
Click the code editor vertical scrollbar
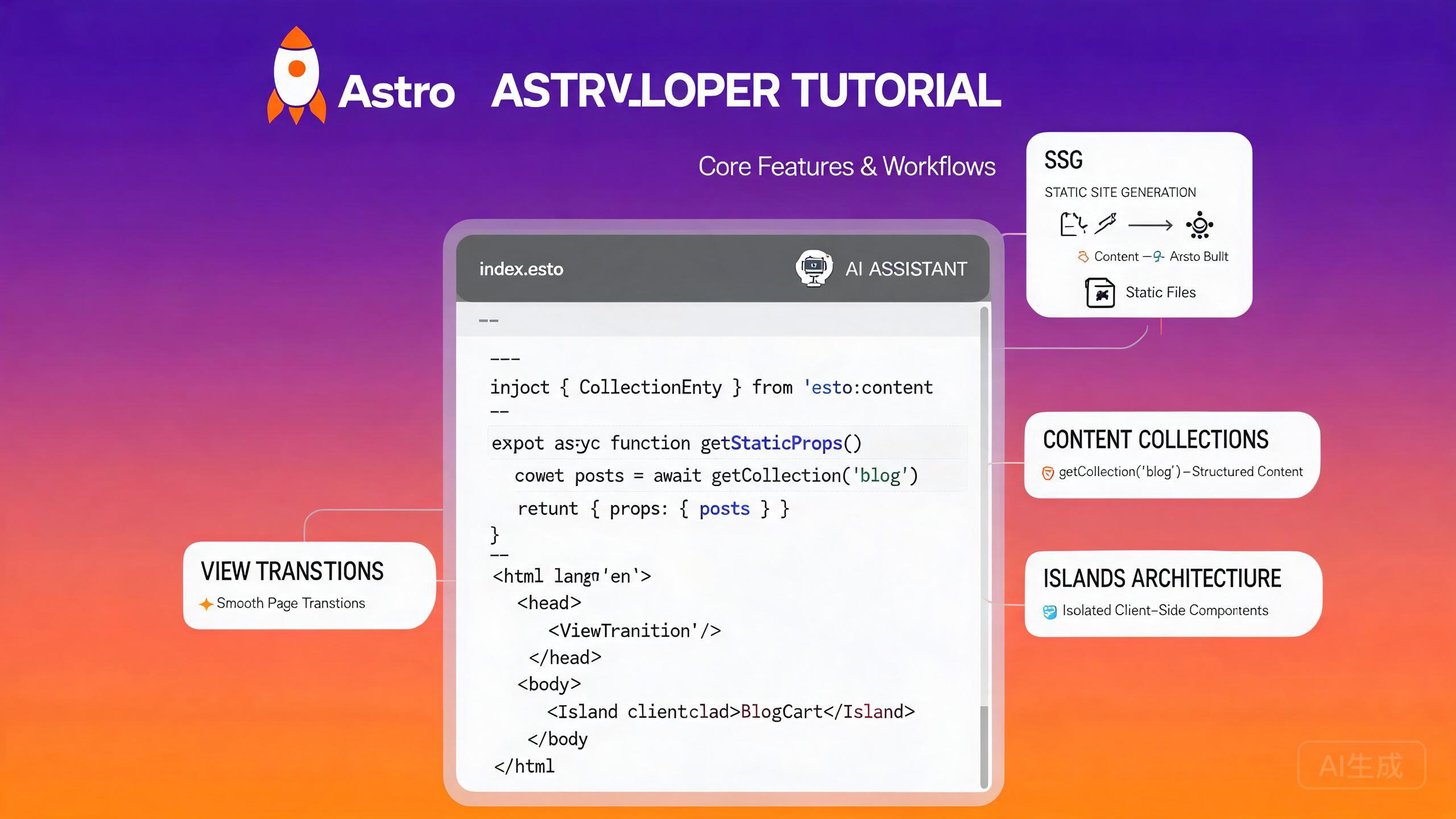[x=985, y=547]
